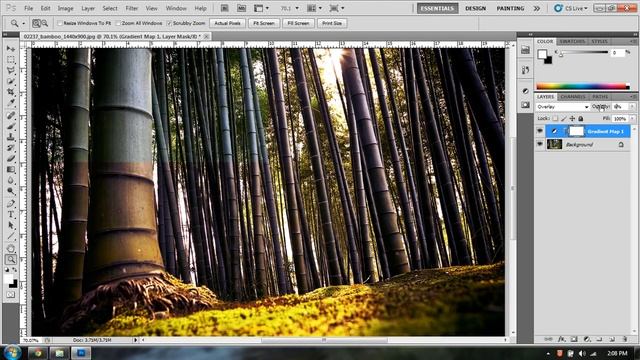Open the Zoom tool preset picker arrow

[x=23, y=23]
